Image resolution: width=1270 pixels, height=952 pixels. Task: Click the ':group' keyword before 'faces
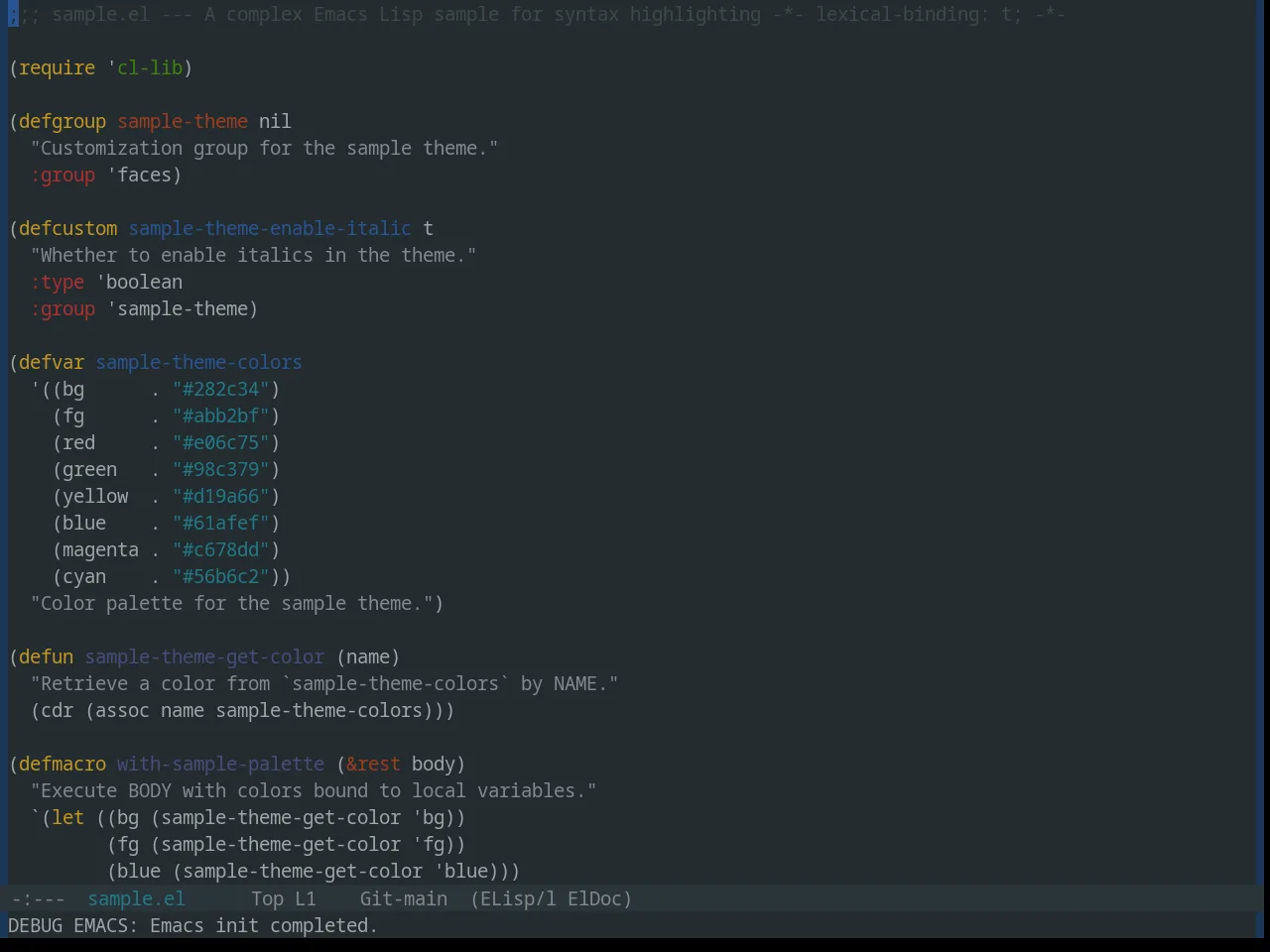(x=63, y=175)
